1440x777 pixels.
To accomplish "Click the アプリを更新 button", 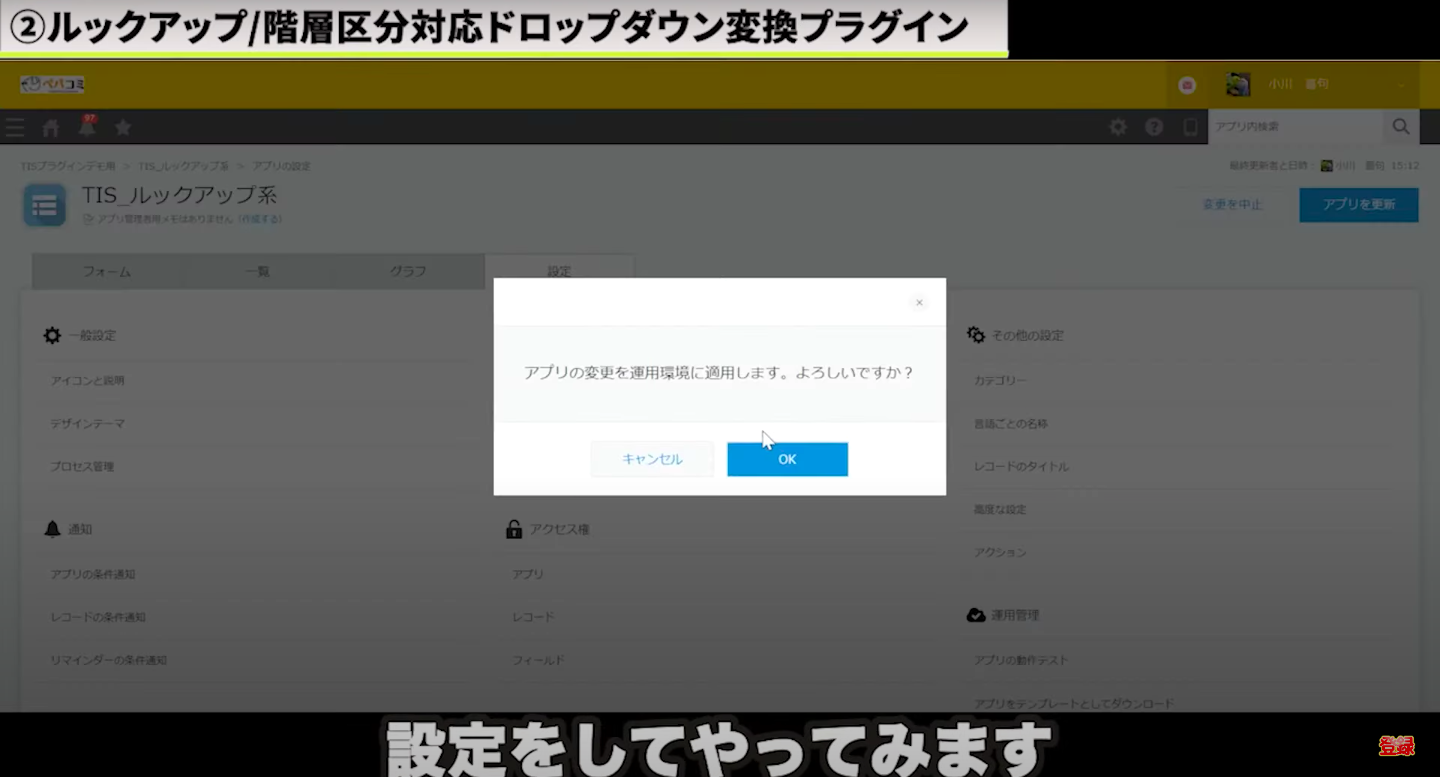I will 1358,204.
